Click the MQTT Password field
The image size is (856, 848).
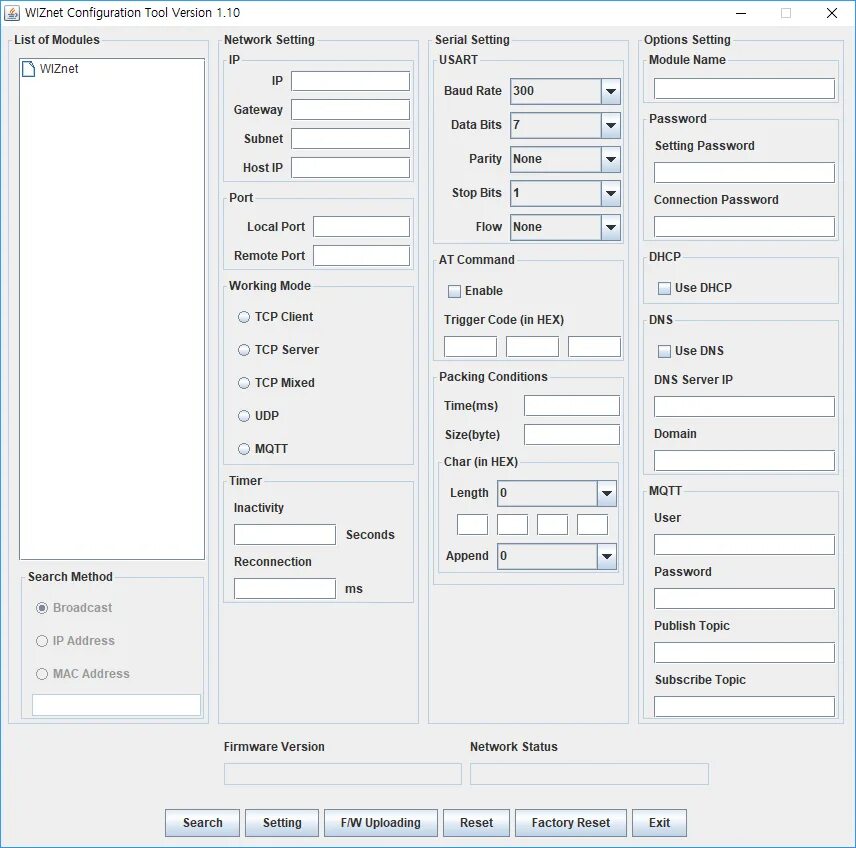[744, 598]
